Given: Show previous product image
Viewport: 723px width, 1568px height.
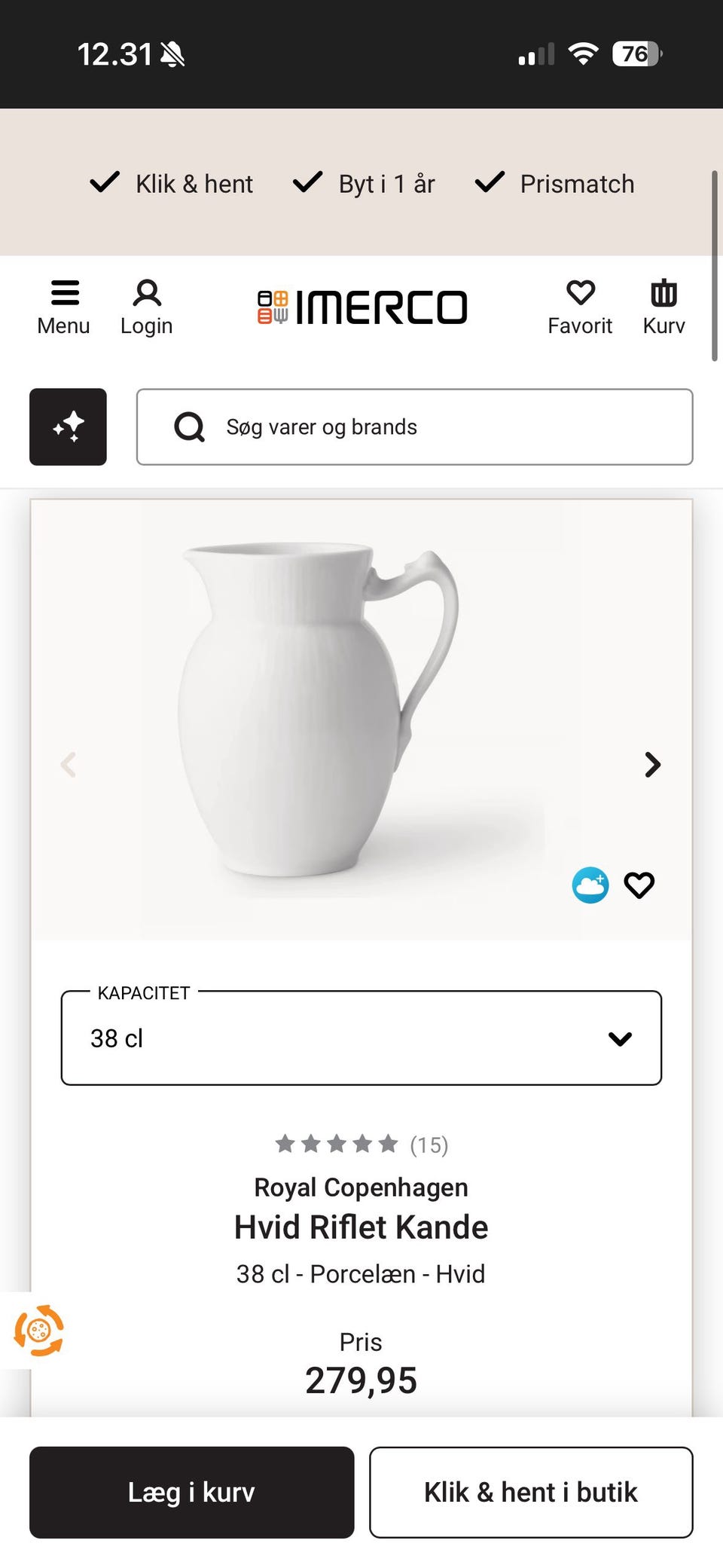Looking at the screenshot, I should click(x=69, y=765).
